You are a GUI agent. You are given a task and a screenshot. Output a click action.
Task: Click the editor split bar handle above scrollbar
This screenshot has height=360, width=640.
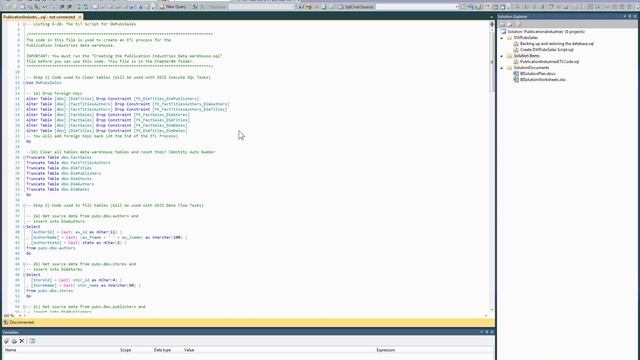click(x=492, y=24)
